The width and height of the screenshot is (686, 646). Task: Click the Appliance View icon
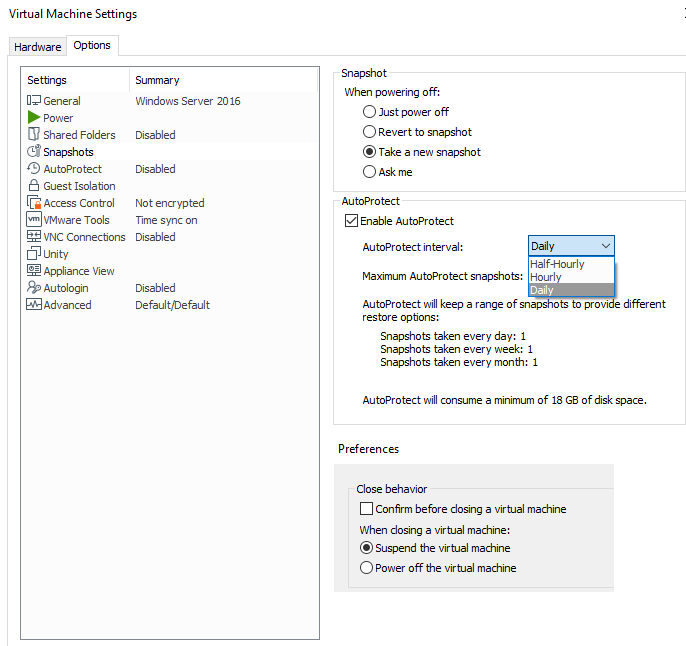[34, 270]
